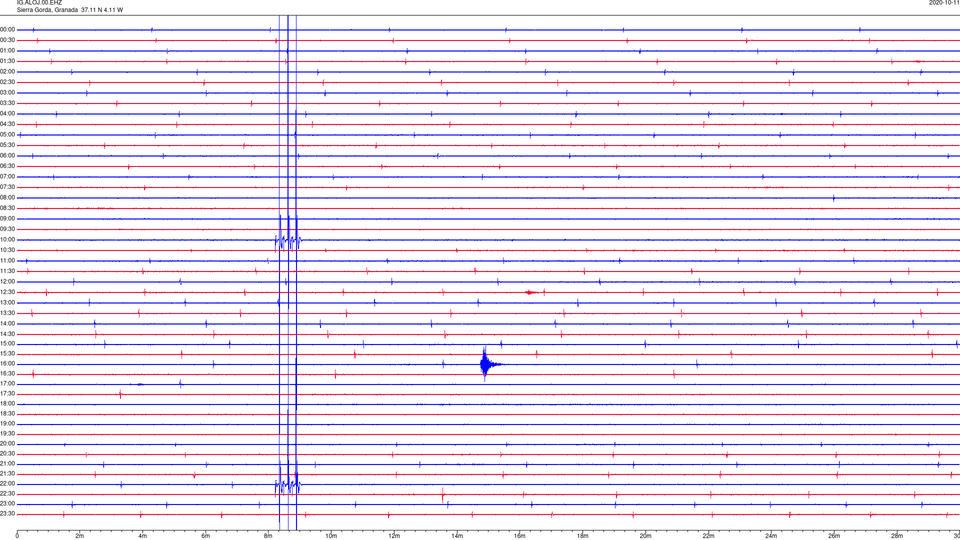Click the 8m tick label on time axis
The width and height of the screenshot is (960, 540).
pos(268,536)
